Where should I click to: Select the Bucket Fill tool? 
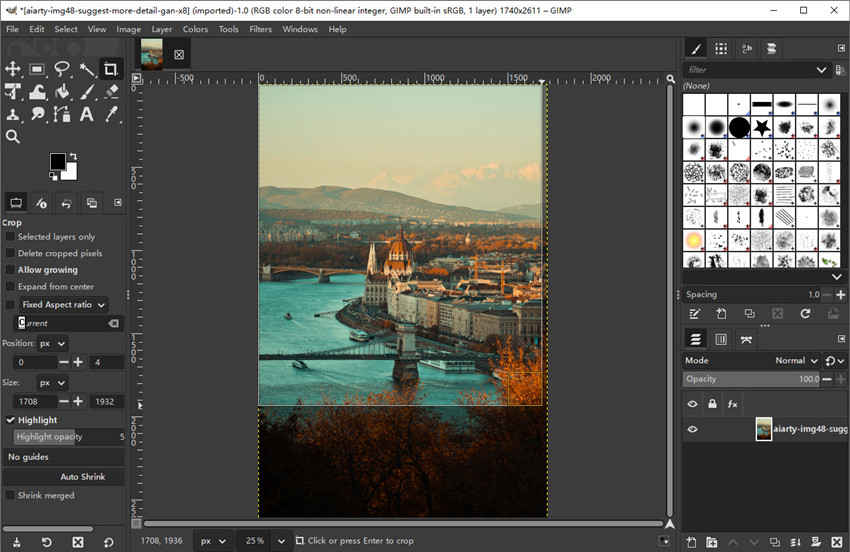(x=62, y=92)
